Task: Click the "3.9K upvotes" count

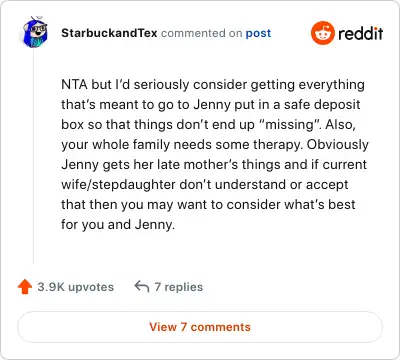Action: 76,287
